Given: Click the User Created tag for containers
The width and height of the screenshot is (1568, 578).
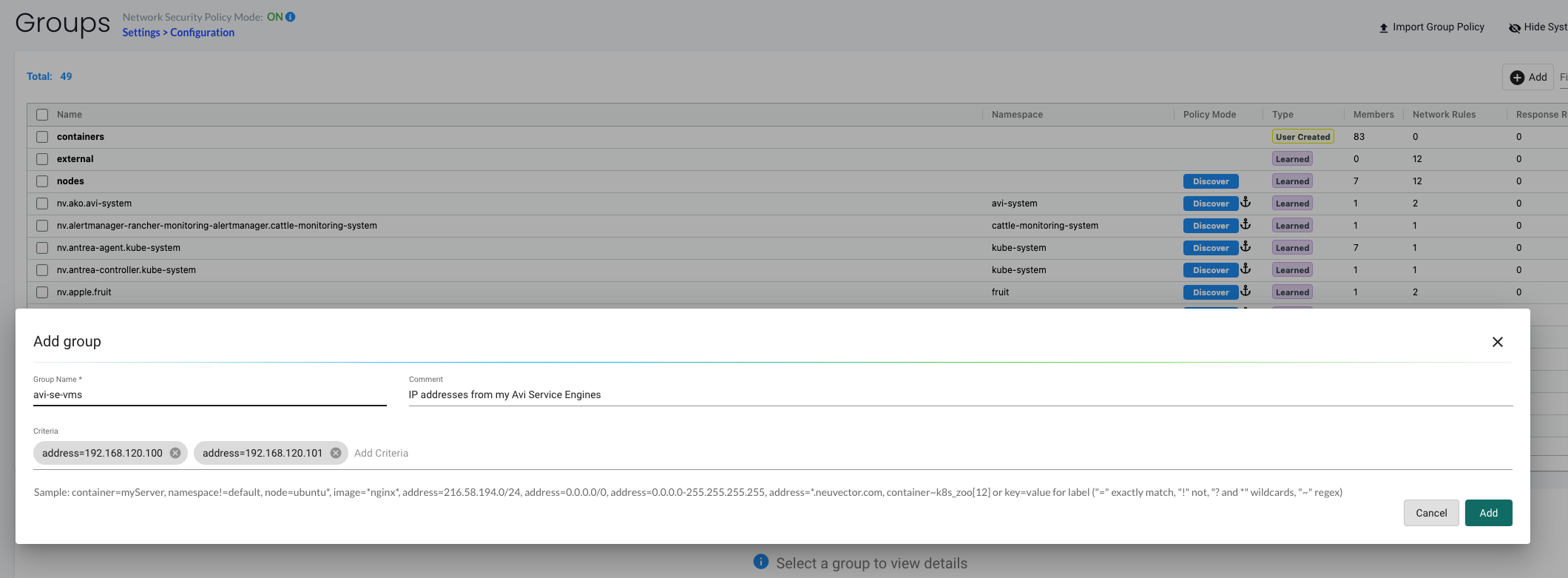Looking at the screenshot, I should (1302, 137).
